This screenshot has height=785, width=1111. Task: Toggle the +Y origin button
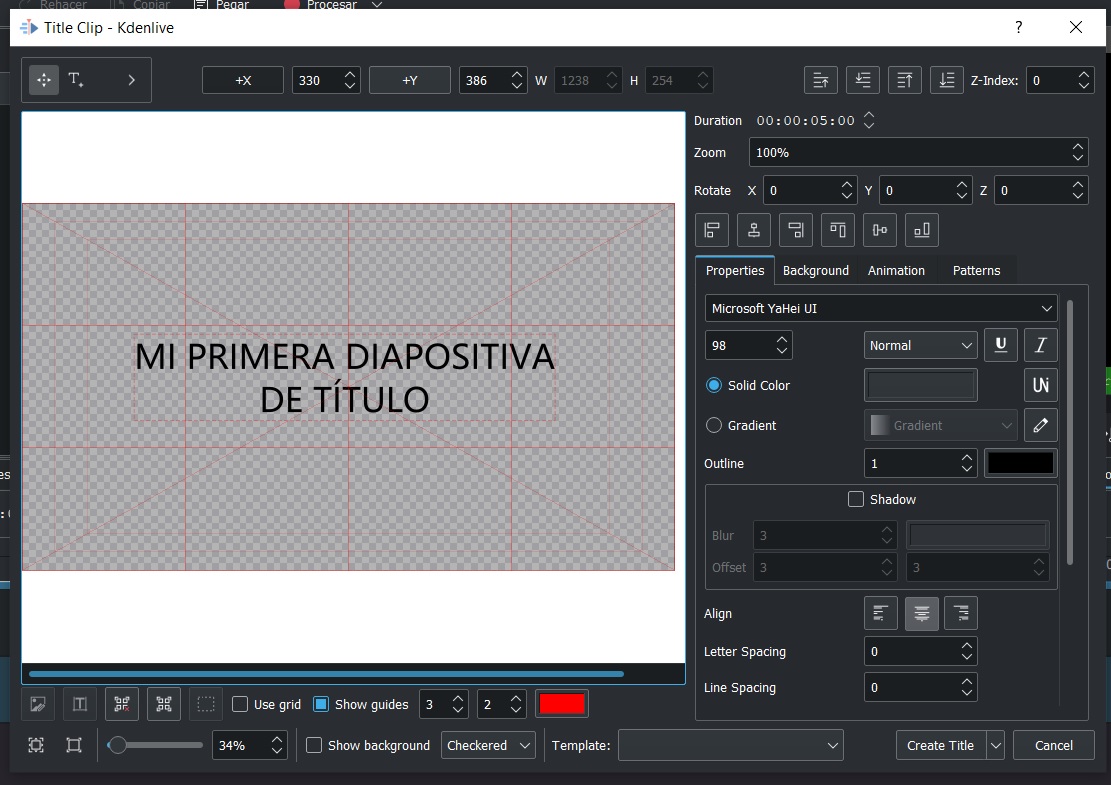(x=410, y=80)
